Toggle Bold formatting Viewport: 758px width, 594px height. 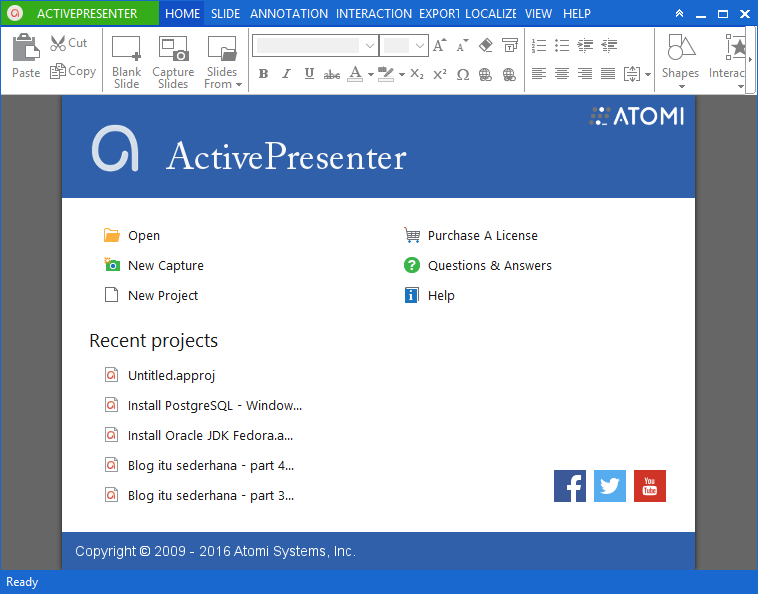pyautogui.click(x=263, y=74)
